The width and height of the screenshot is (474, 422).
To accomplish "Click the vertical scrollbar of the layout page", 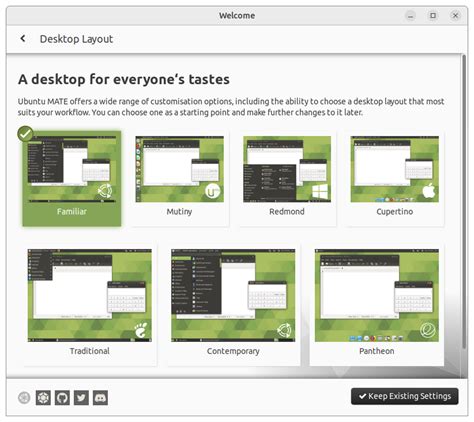I will click(x=464, y=203).
